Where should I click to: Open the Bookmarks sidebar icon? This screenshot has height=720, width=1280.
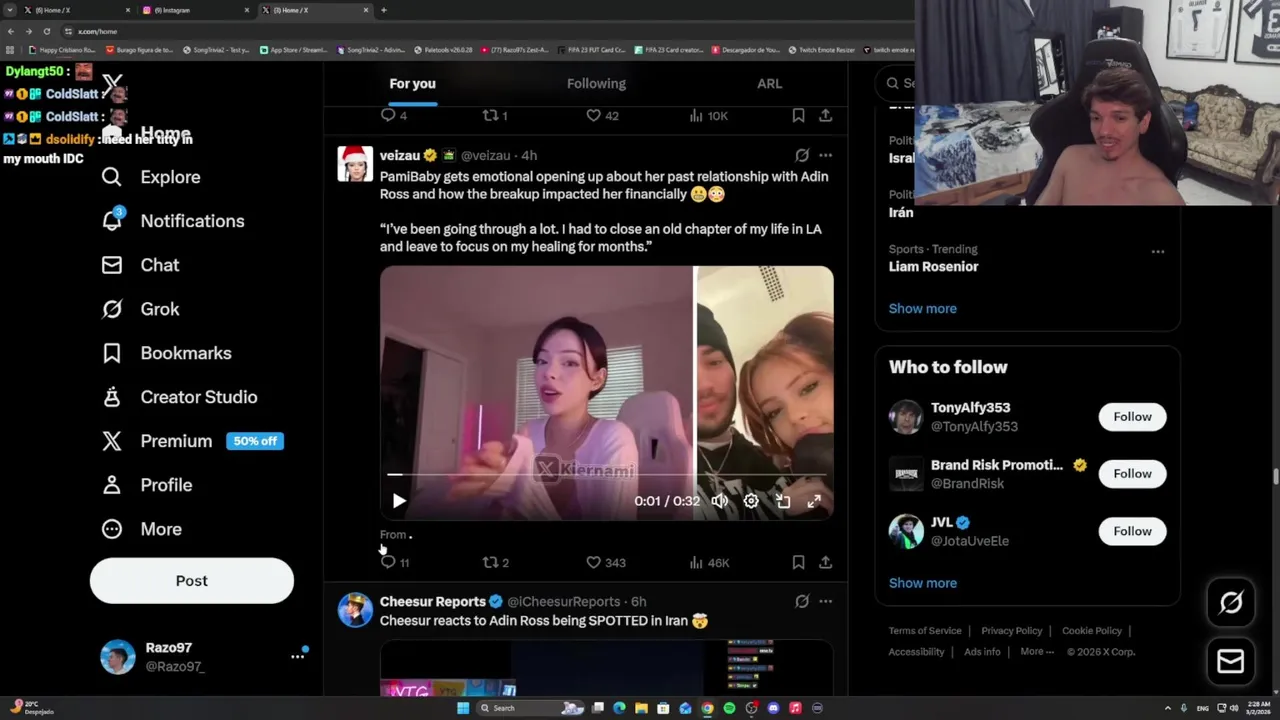112,353
